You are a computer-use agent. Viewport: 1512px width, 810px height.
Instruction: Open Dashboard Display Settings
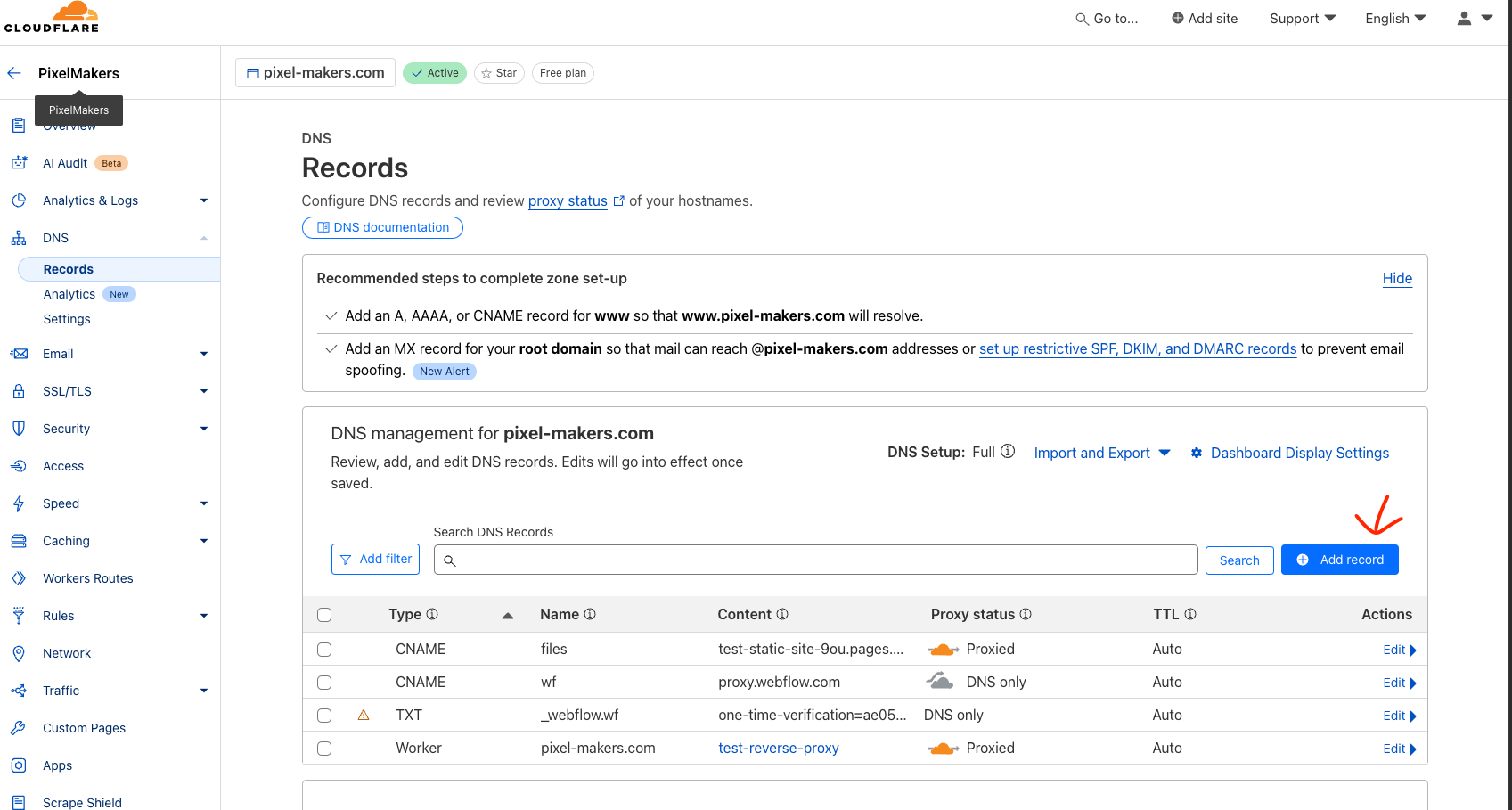tap(1290, 453)
